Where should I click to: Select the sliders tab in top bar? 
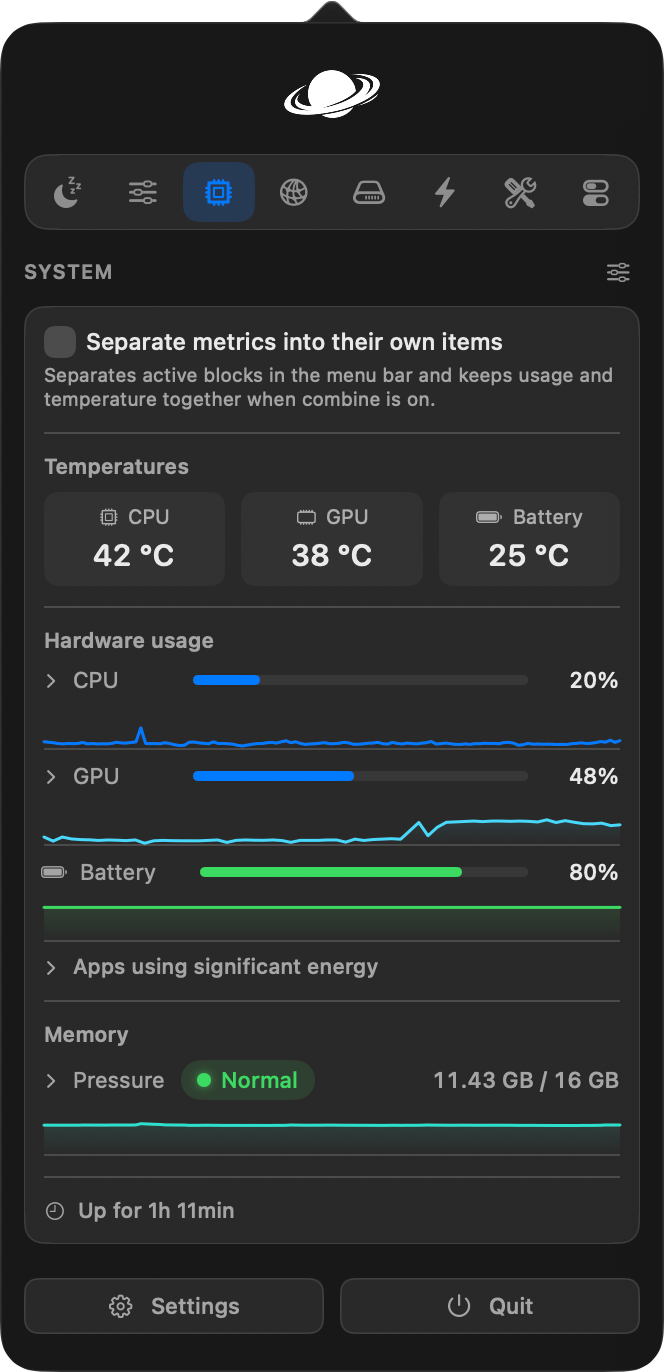pyautogui.click(x=143, y=192)
